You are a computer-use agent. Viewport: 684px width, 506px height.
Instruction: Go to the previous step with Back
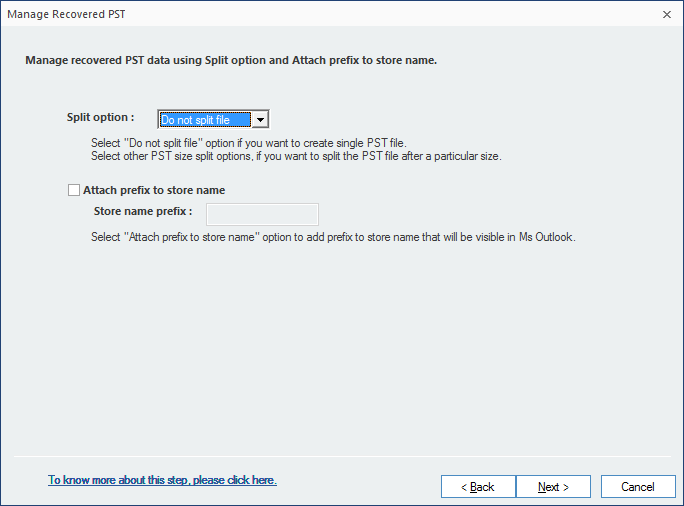(x=478, y=487)
